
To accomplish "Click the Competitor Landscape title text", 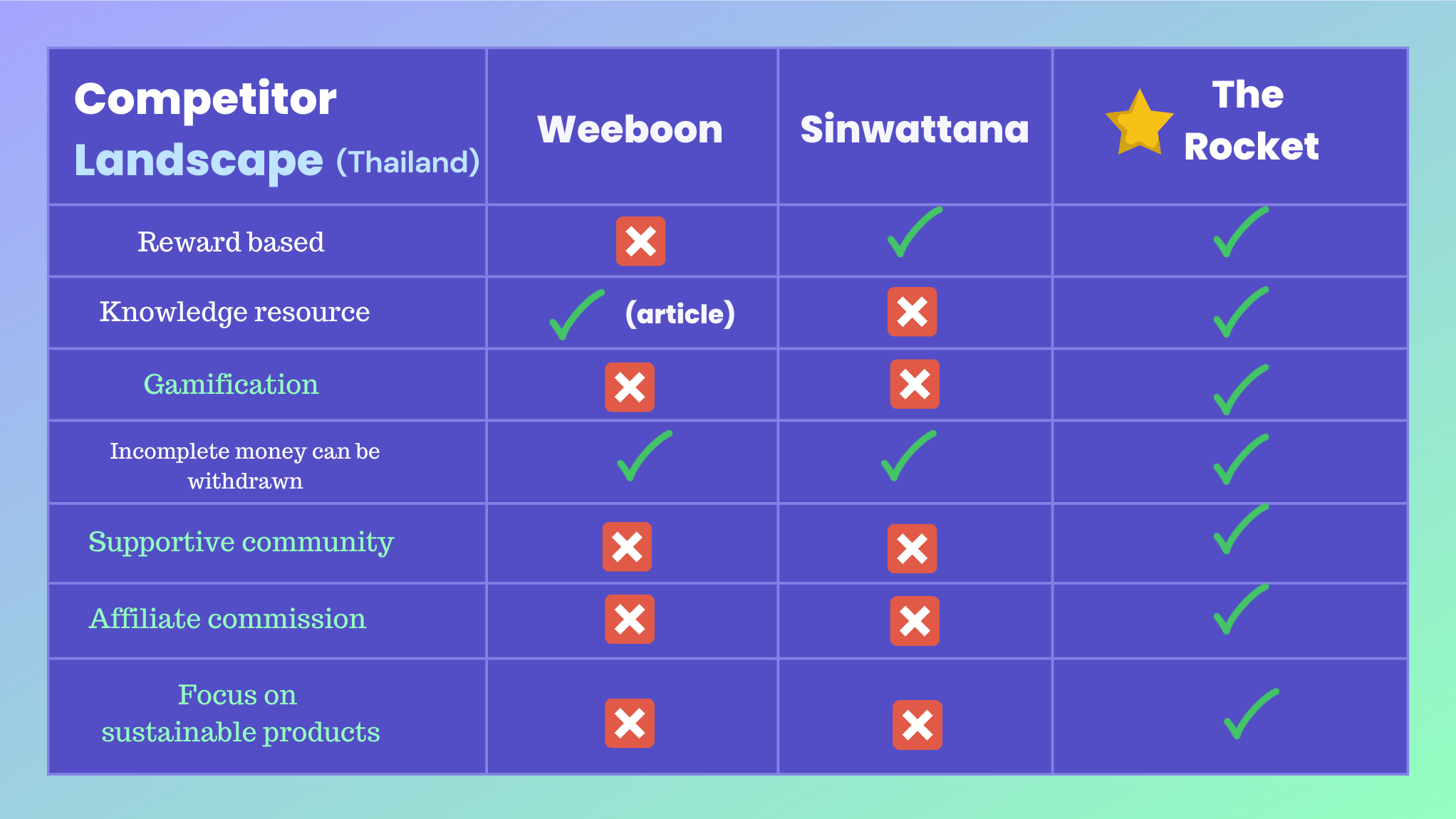I will (x=205, y=128).
